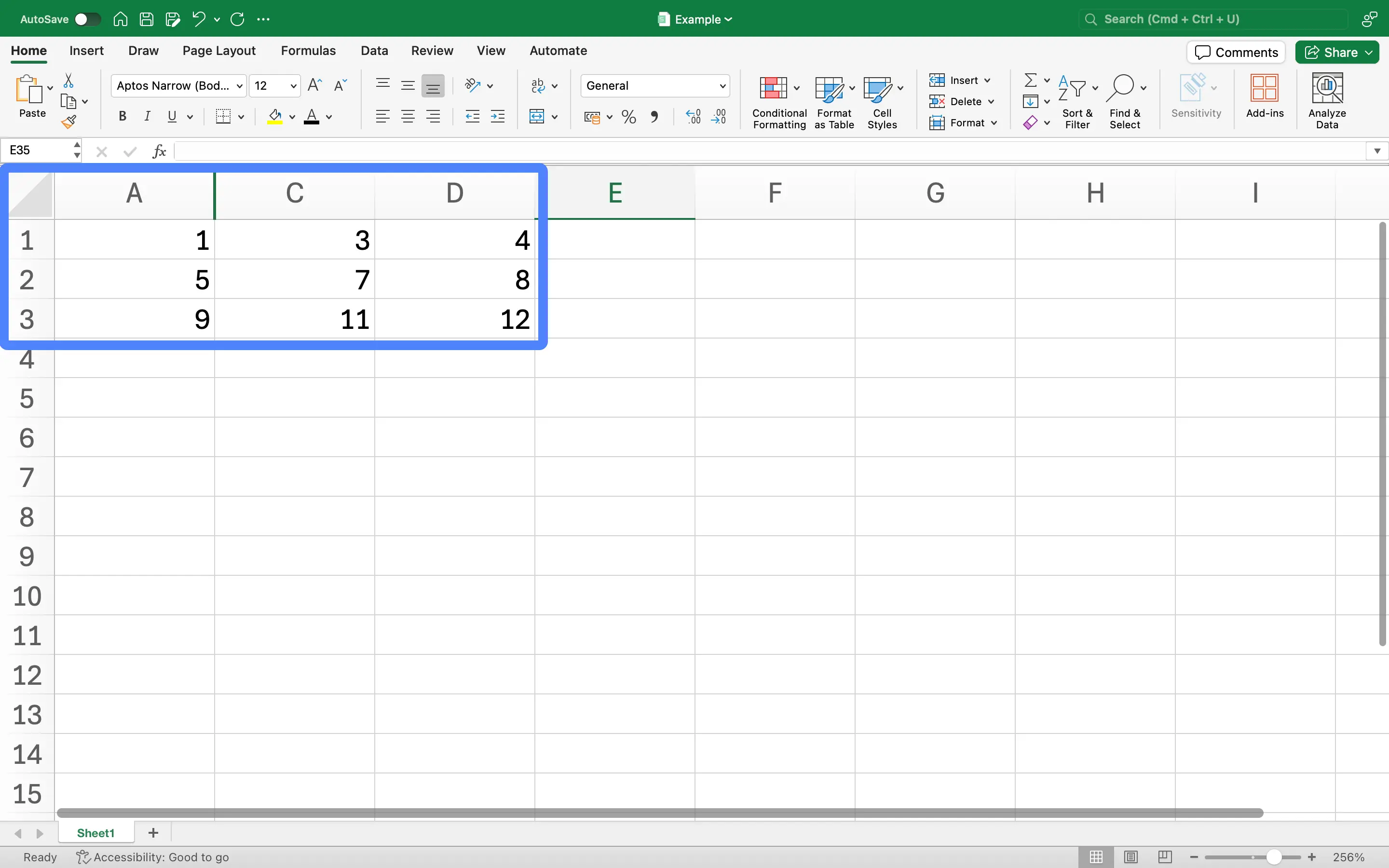The image size is (1389, 868).
Task: Switch to the Formulas tab
Action: point(308,51)
